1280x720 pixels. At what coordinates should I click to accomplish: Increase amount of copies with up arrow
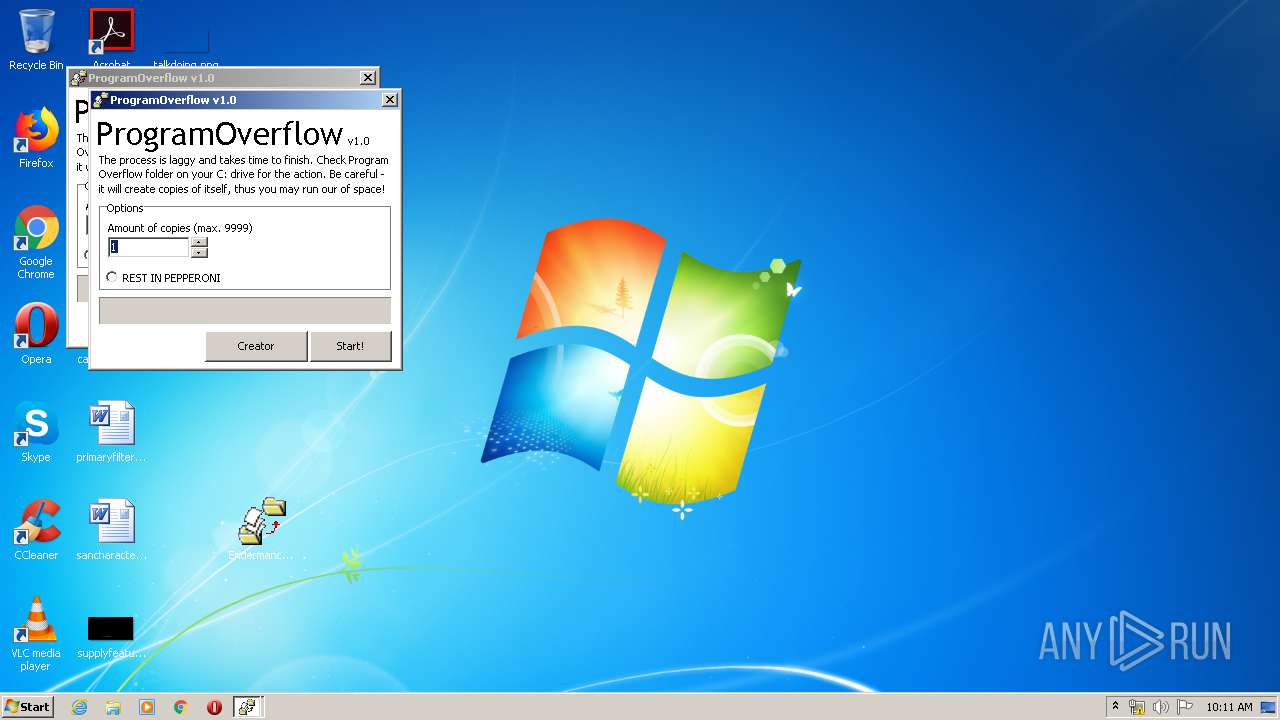click(x=199, y=242)
